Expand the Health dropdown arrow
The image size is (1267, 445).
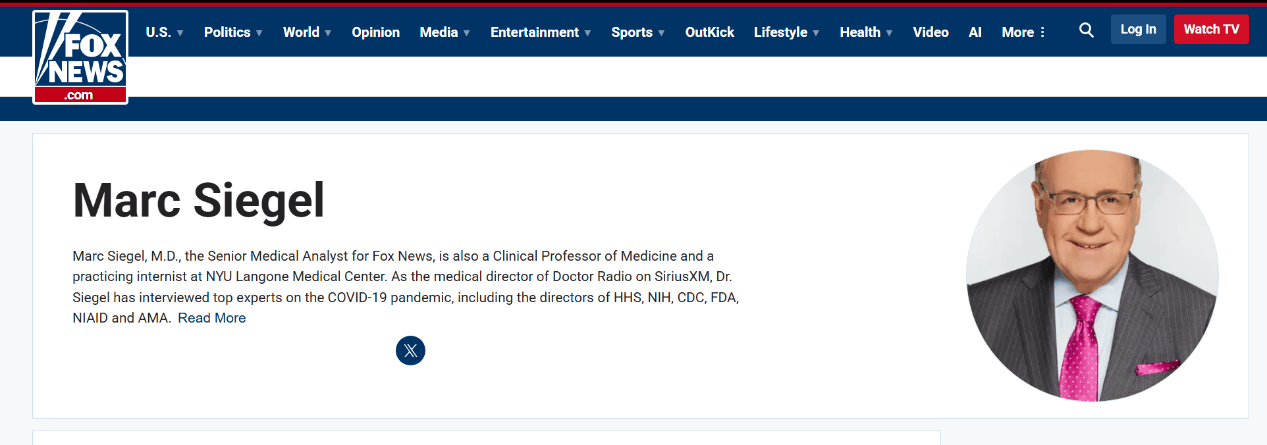click(889, 33)
